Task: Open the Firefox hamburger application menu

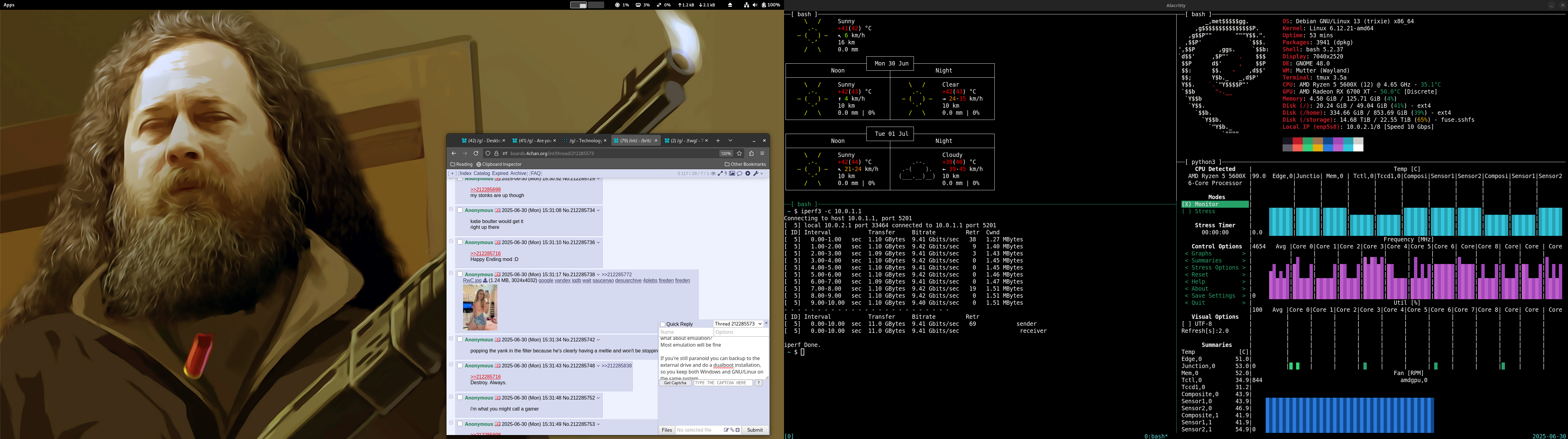Action: [x=762, y=153]
